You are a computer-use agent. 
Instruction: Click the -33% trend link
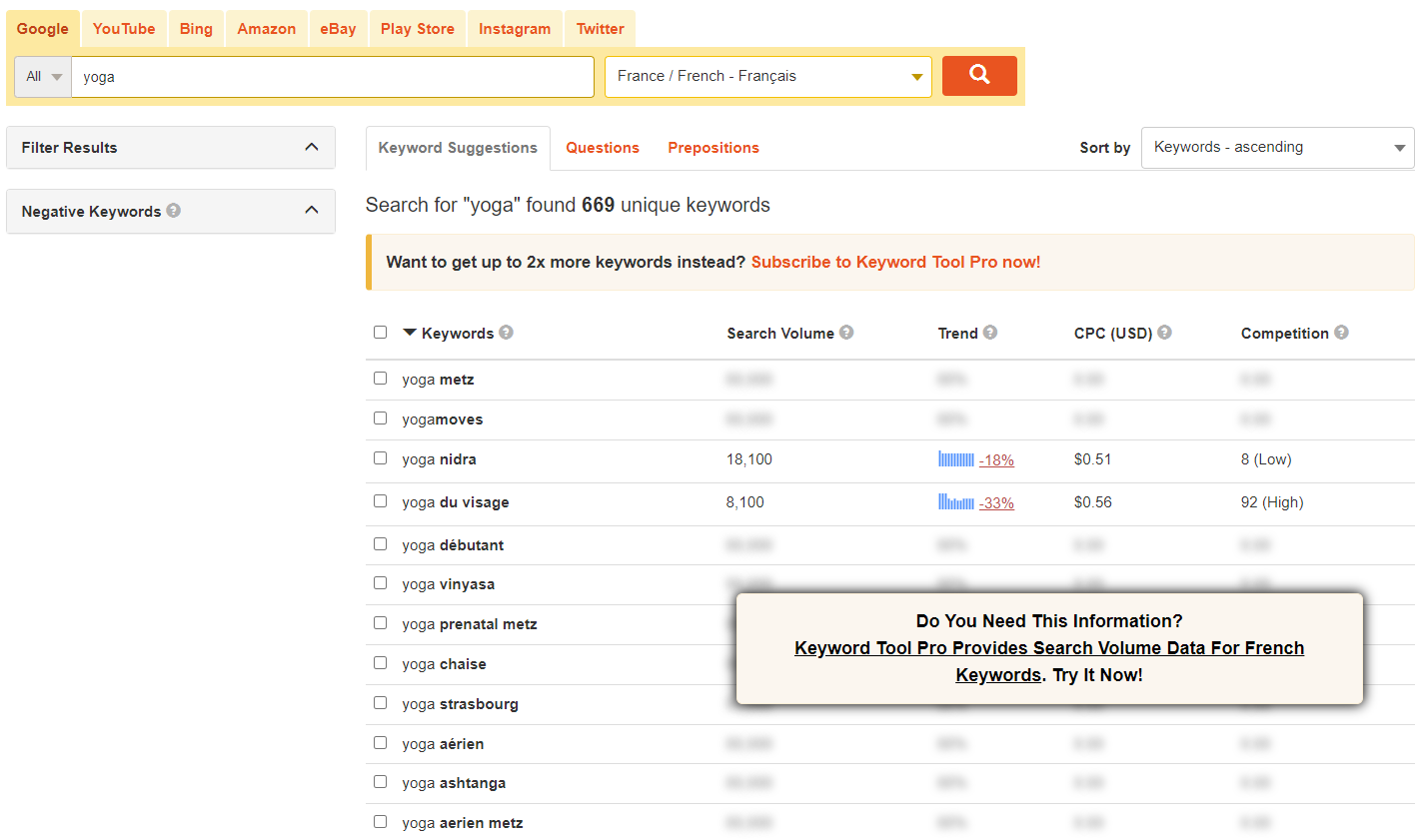pyautogui.click(x=996, y=503)
